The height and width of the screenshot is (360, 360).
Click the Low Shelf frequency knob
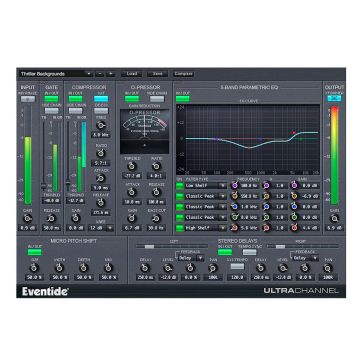click(235, 185)
